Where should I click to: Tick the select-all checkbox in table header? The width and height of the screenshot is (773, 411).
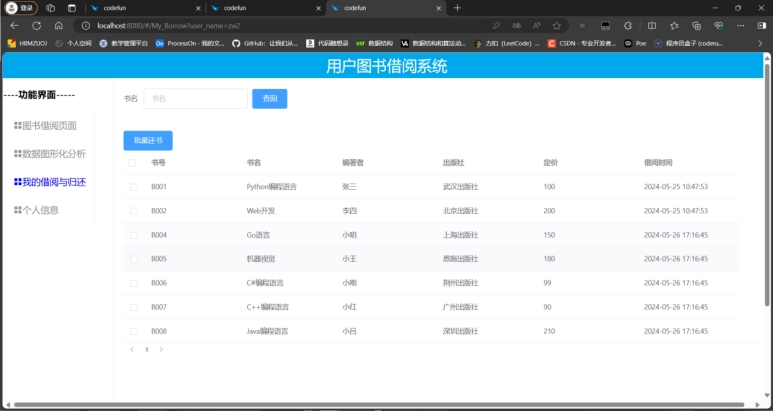pyautogui.click(x=133, y=163)
